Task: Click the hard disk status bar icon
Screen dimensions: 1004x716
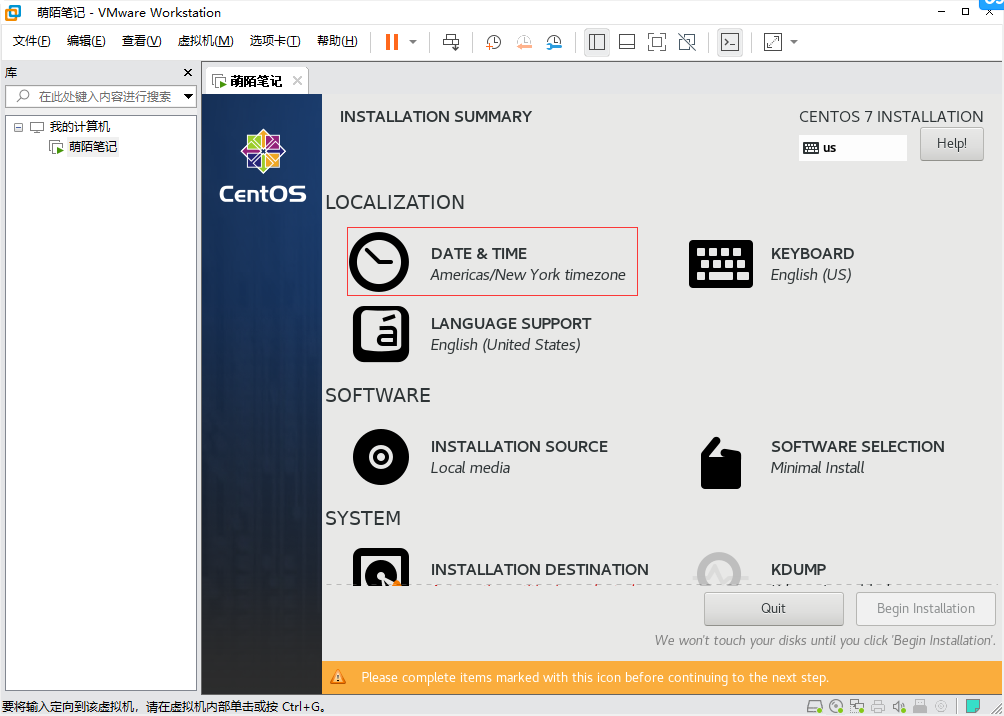Action: pyautogui.click(x=814, y=707)
